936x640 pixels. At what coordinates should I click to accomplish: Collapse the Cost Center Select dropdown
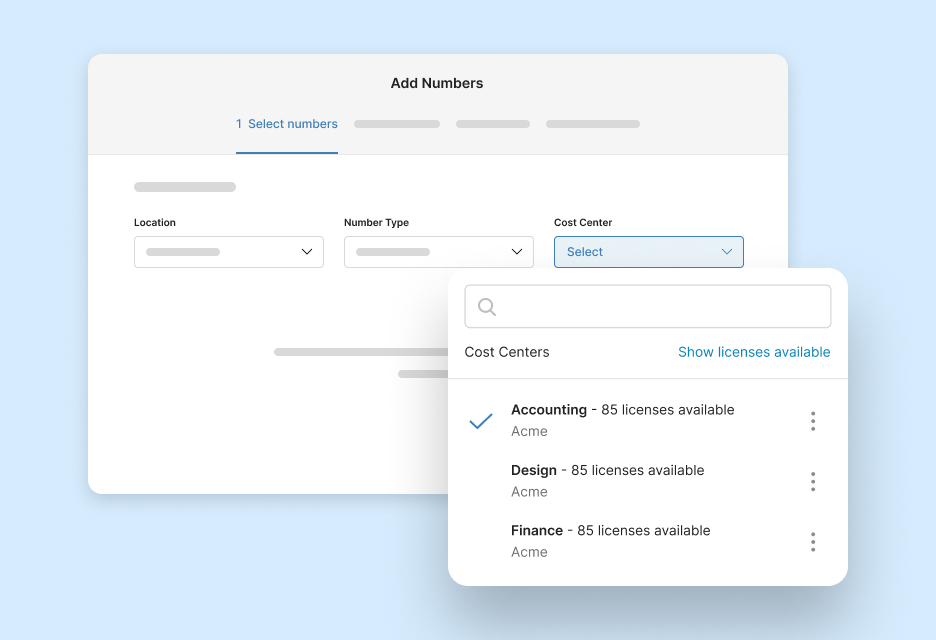(648, 252)
